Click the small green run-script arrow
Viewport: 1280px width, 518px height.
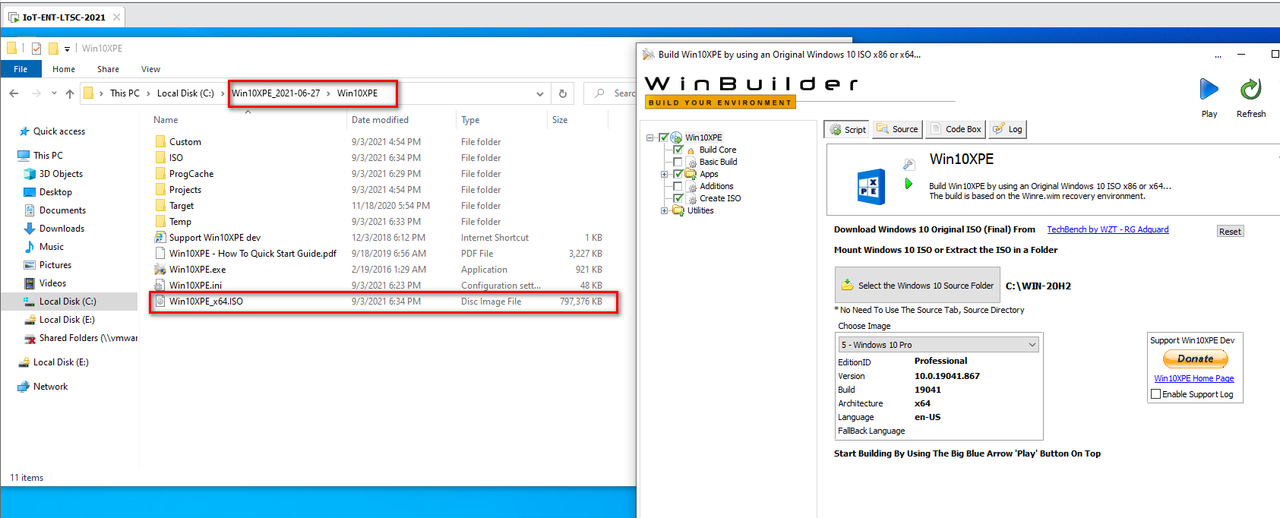909,183
